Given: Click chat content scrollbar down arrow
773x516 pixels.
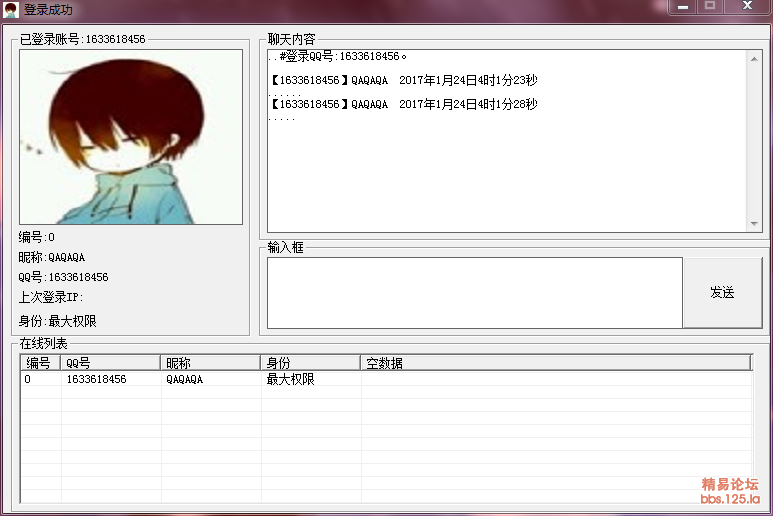Looking at the screenshot, I should click(x=755, y=224).
